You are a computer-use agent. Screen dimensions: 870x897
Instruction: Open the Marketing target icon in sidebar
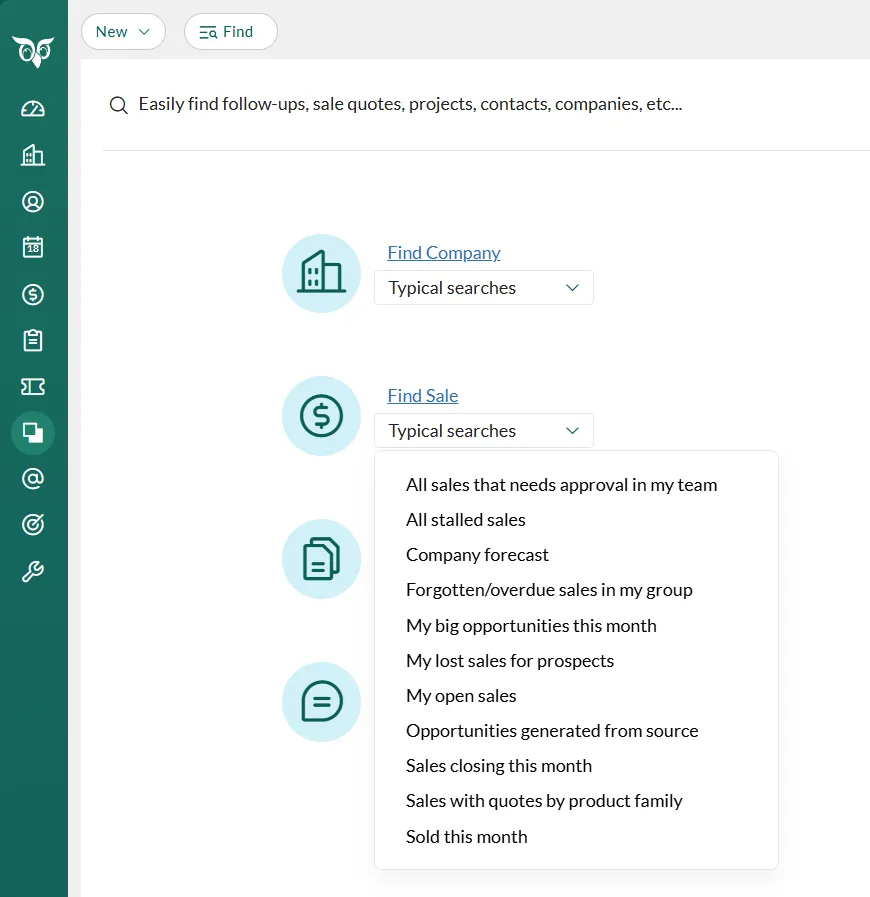pos(33,525)
